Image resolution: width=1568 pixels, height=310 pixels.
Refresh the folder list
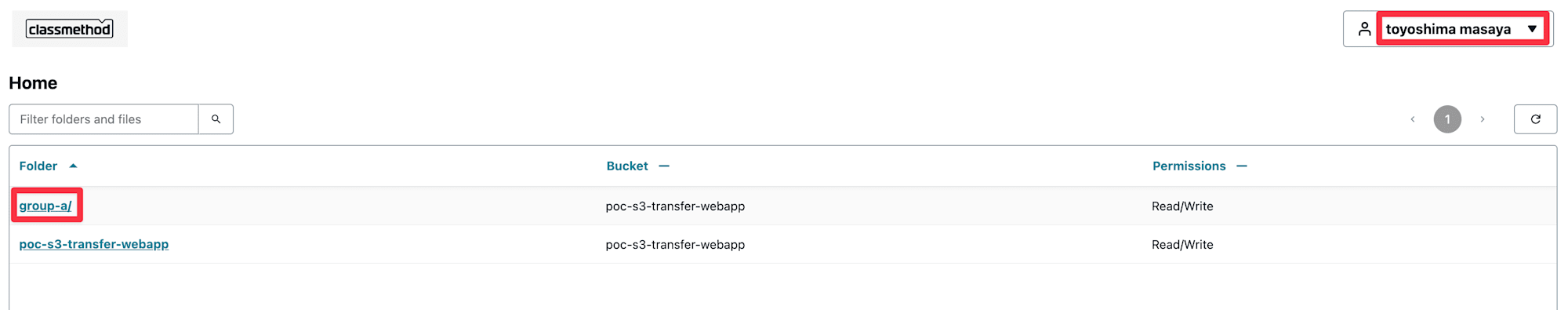coord(1535,119)
